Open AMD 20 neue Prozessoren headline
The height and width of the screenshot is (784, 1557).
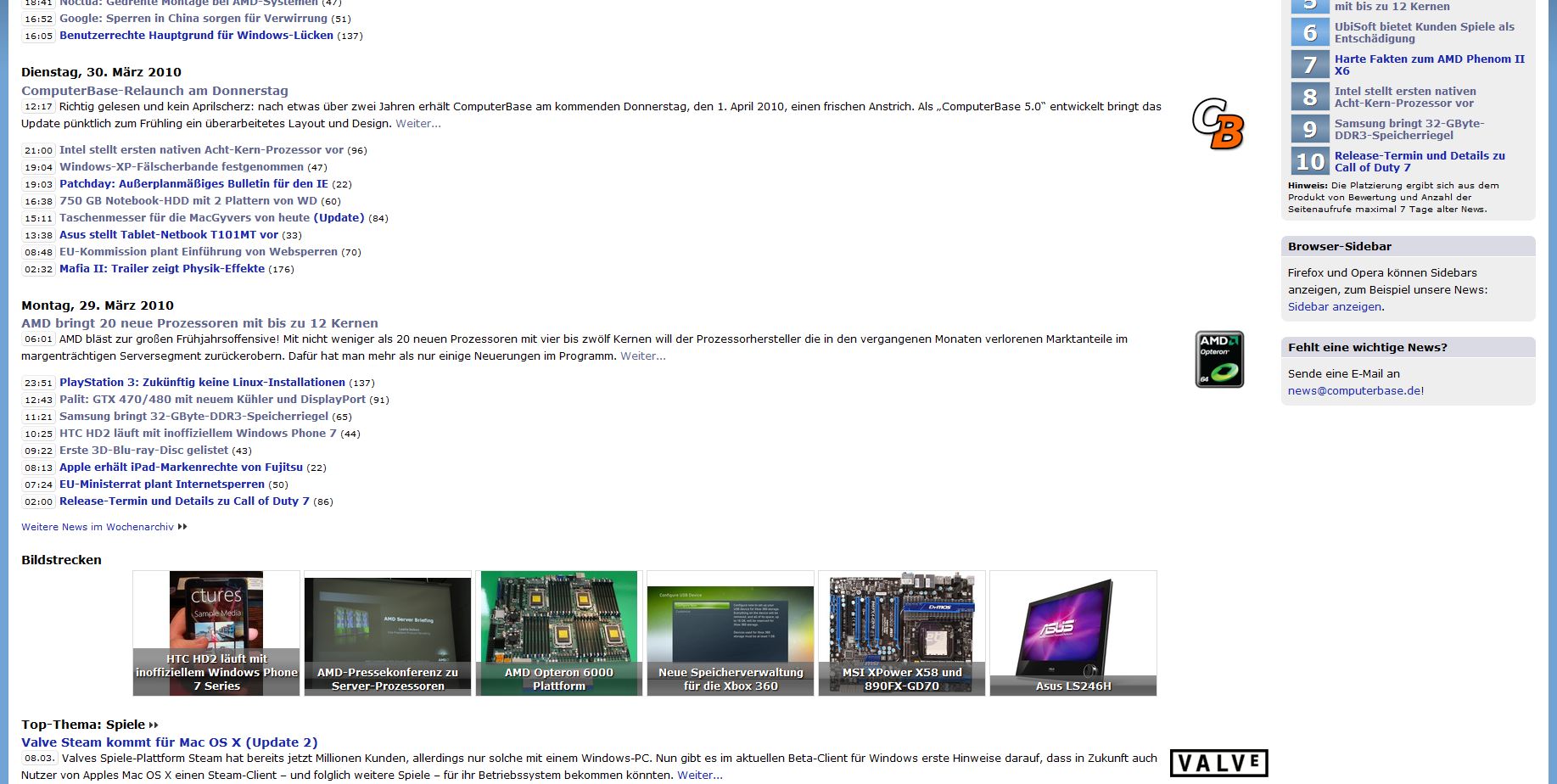pos(199,323)
